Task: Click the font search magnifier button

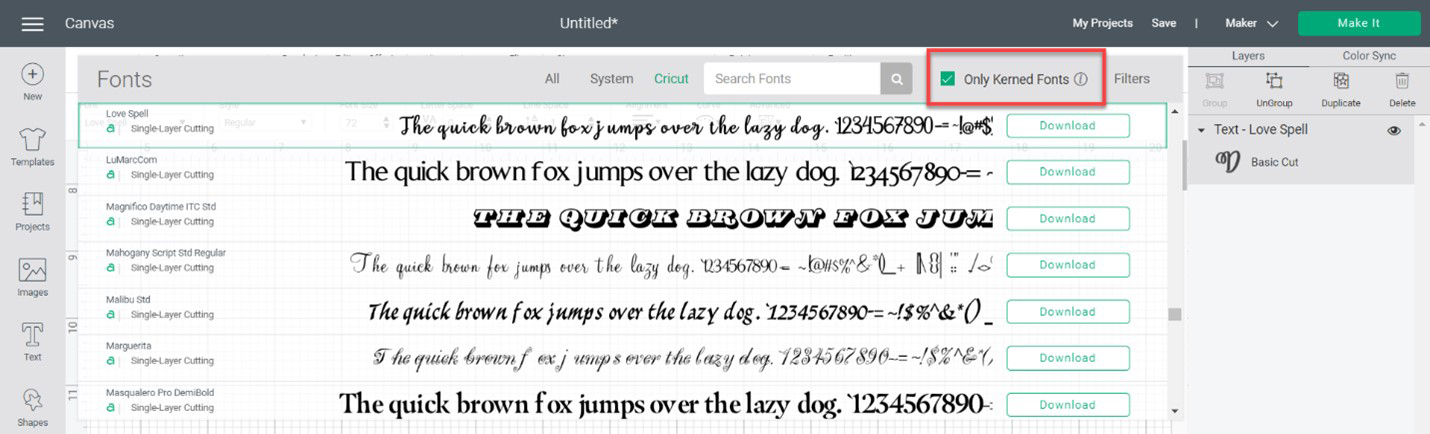Action: click(896, 79)
